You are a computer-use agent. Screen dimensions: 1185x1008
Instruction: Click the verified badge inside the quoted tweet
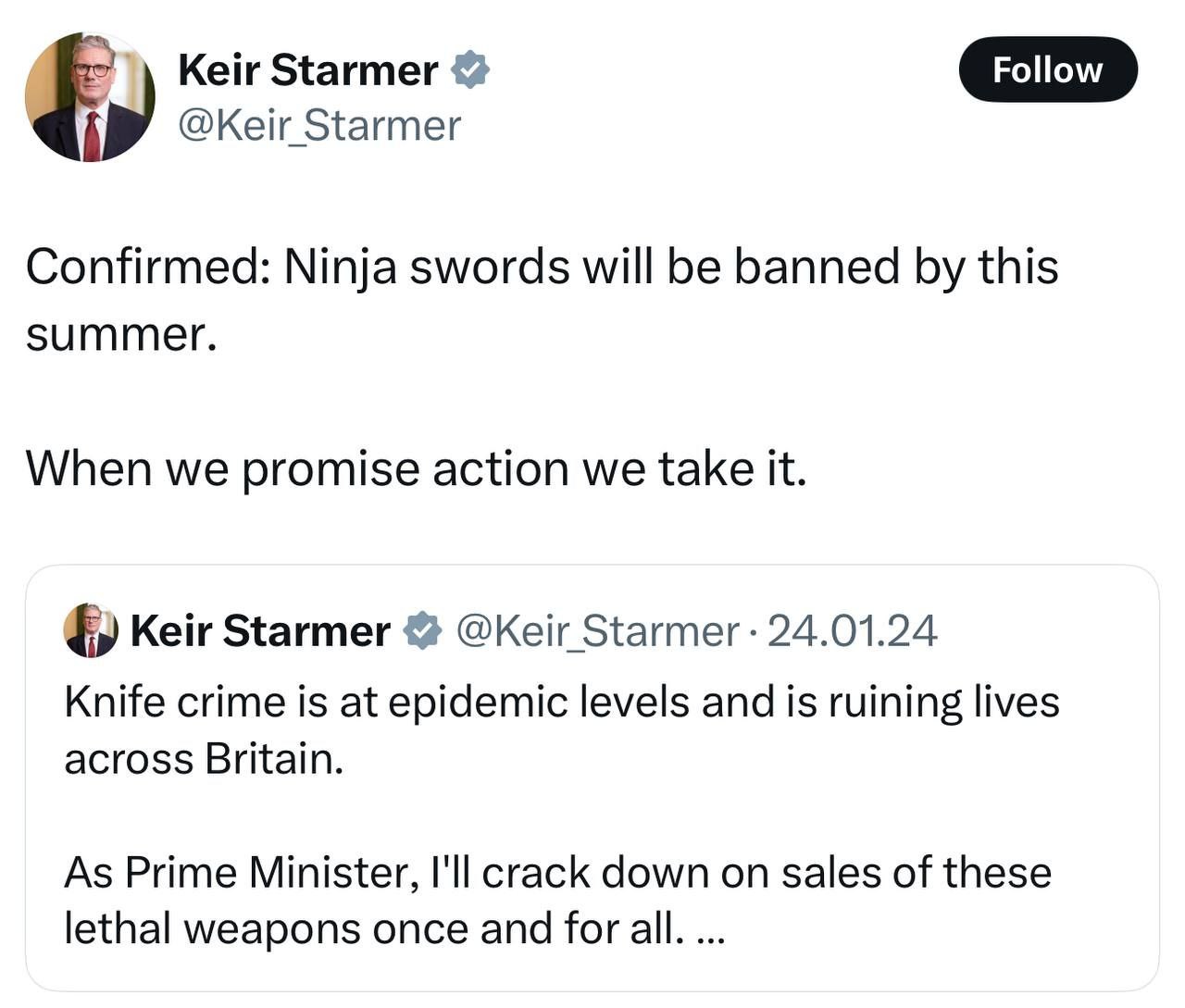coord(423,631)
